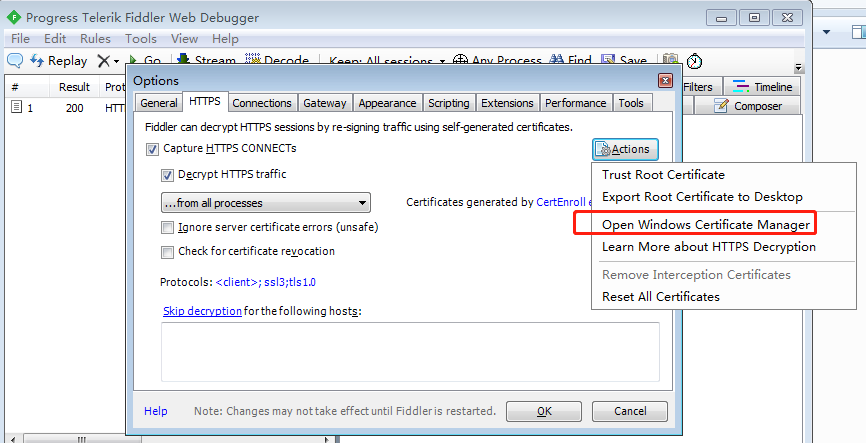The width and height of the screenshot is (866, 443).
Task: Open the View menu
Action: pyautogui.click(x=184, y=39)
